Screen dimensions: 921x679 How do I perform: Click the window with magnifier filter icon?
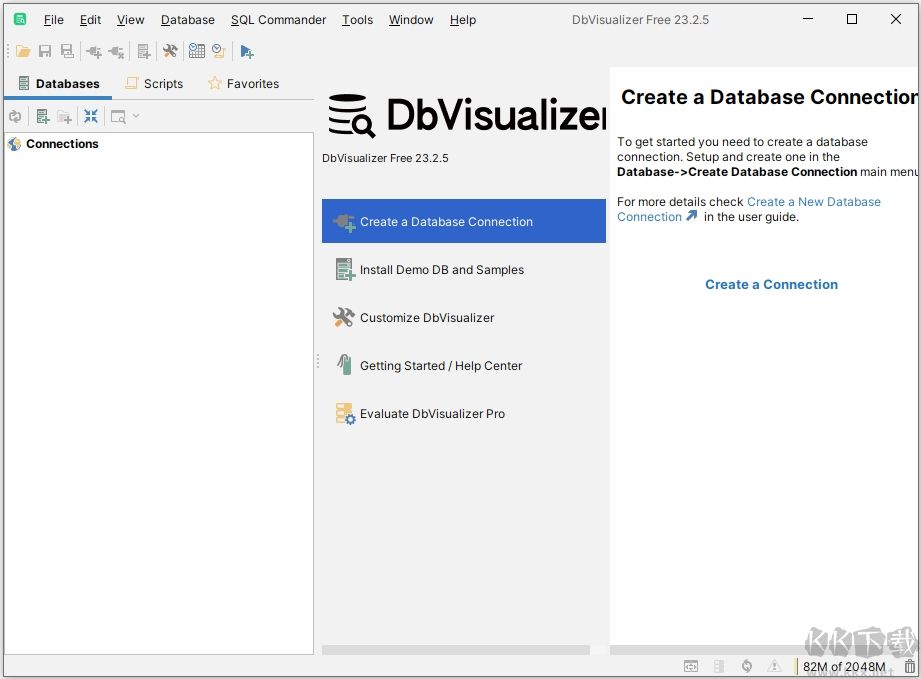(118, 116)
